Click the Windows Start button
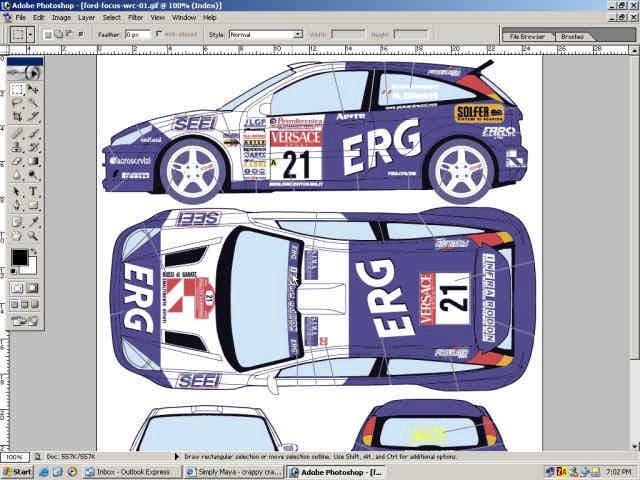Viewport: 640px width, 480px height. [17, 471]
